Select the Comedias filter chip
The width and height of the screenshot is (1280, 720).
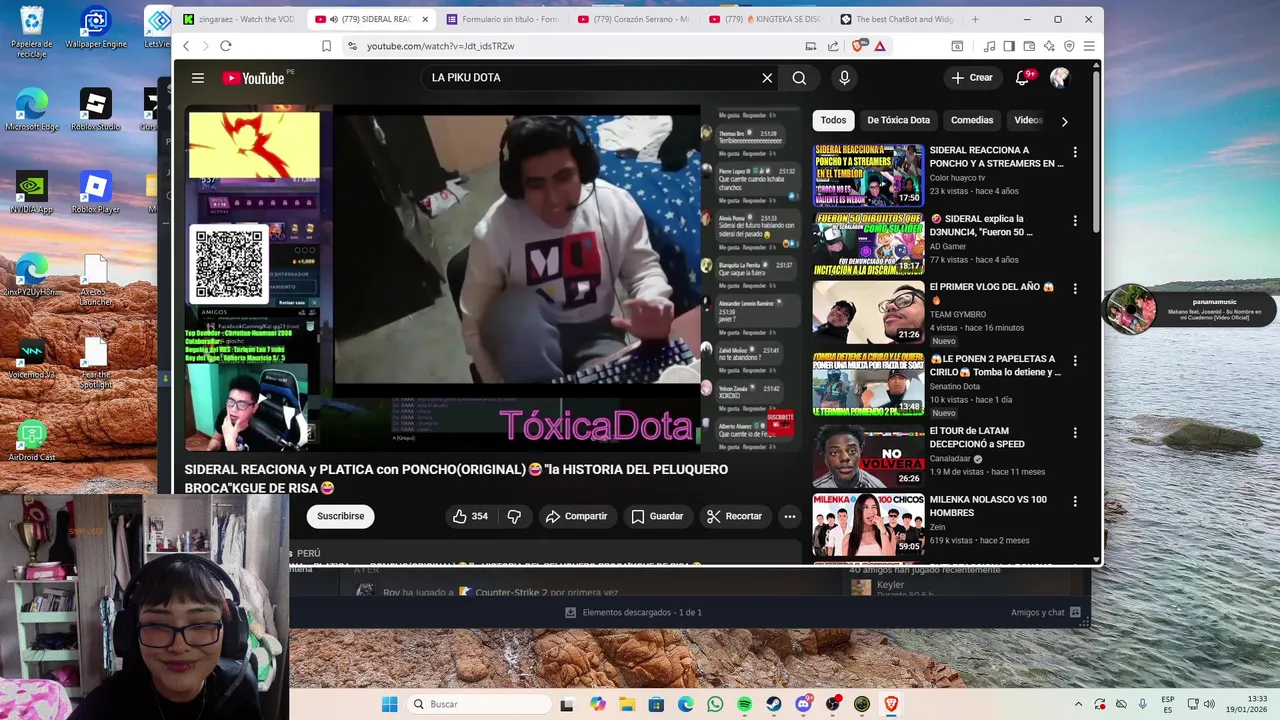click(972, 120)
